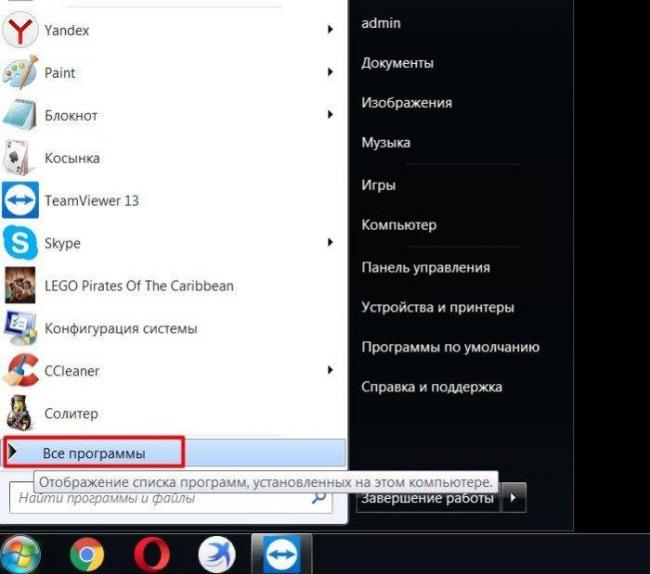Open Google Chrome from the taskbar

click(87, 554)
